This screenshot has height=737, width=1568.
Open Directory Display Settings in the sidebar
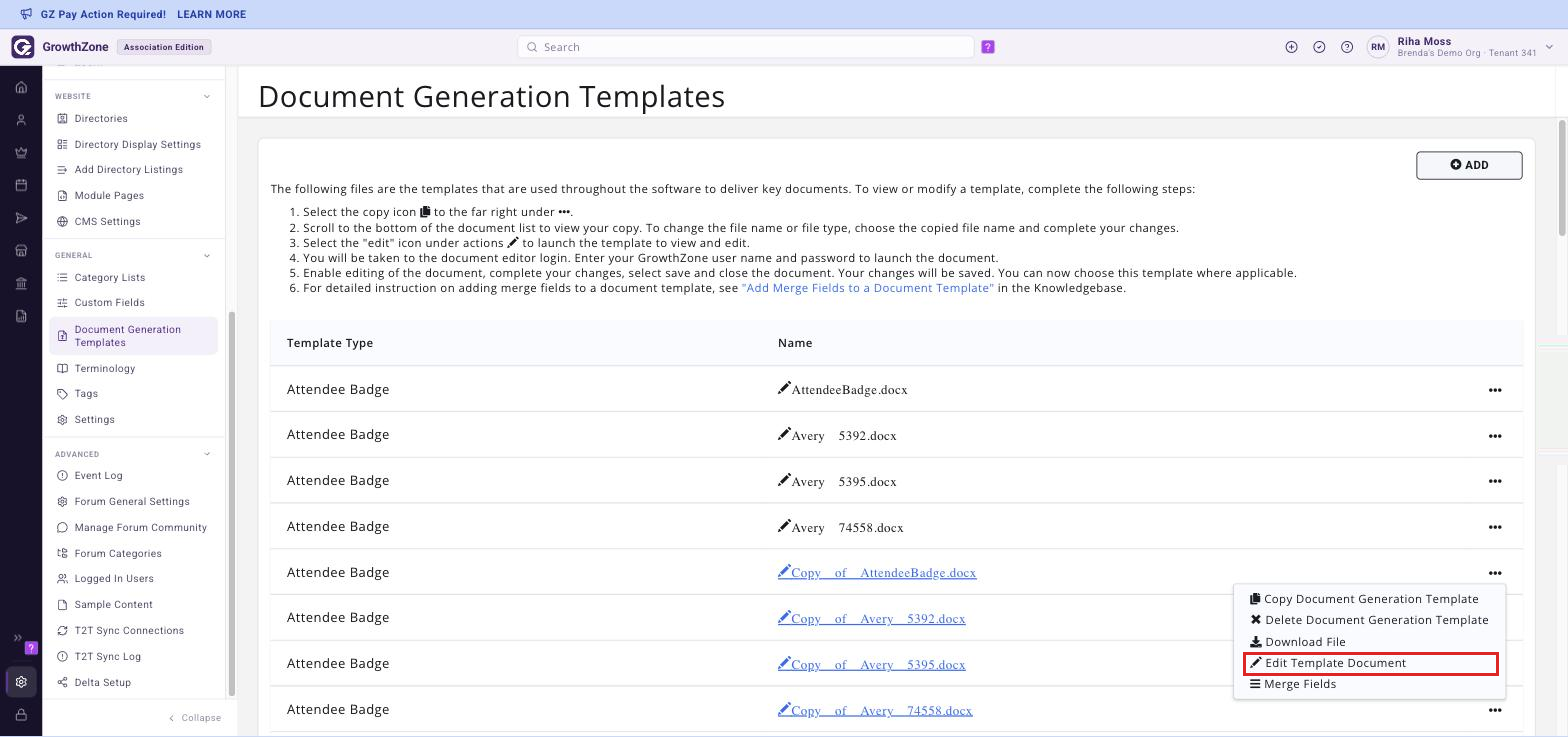(137, 145)
